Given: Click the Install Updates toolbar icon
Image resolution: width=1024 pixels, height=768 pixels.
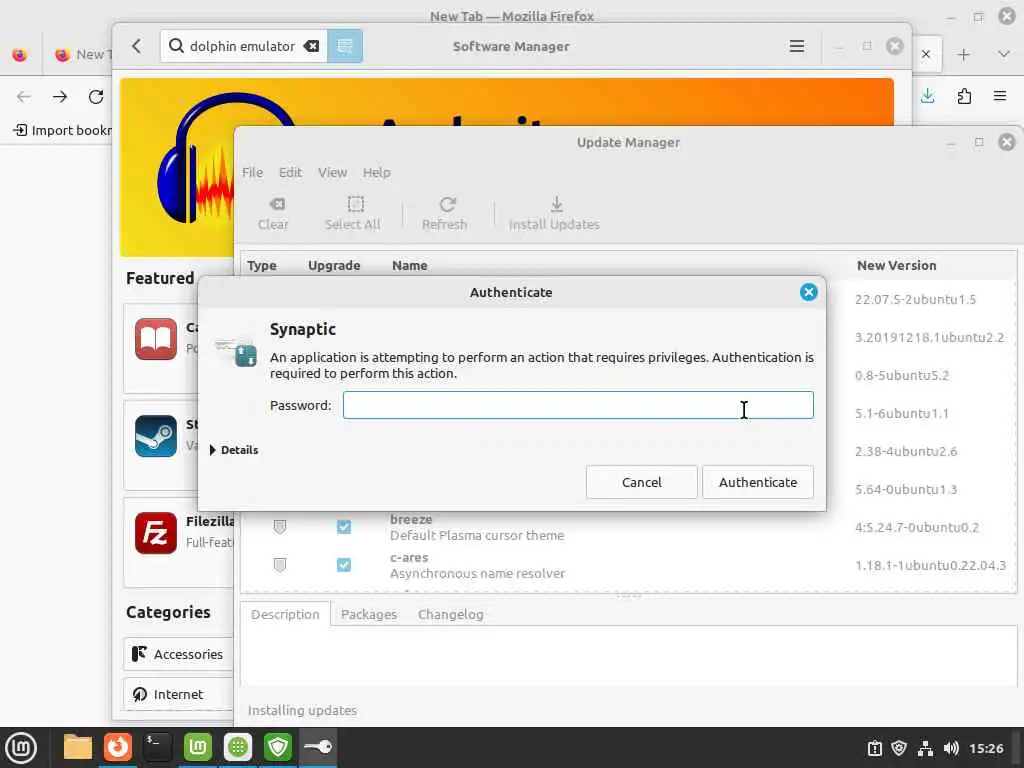Looking at the screenshot, I should click(x=554, y=214).
